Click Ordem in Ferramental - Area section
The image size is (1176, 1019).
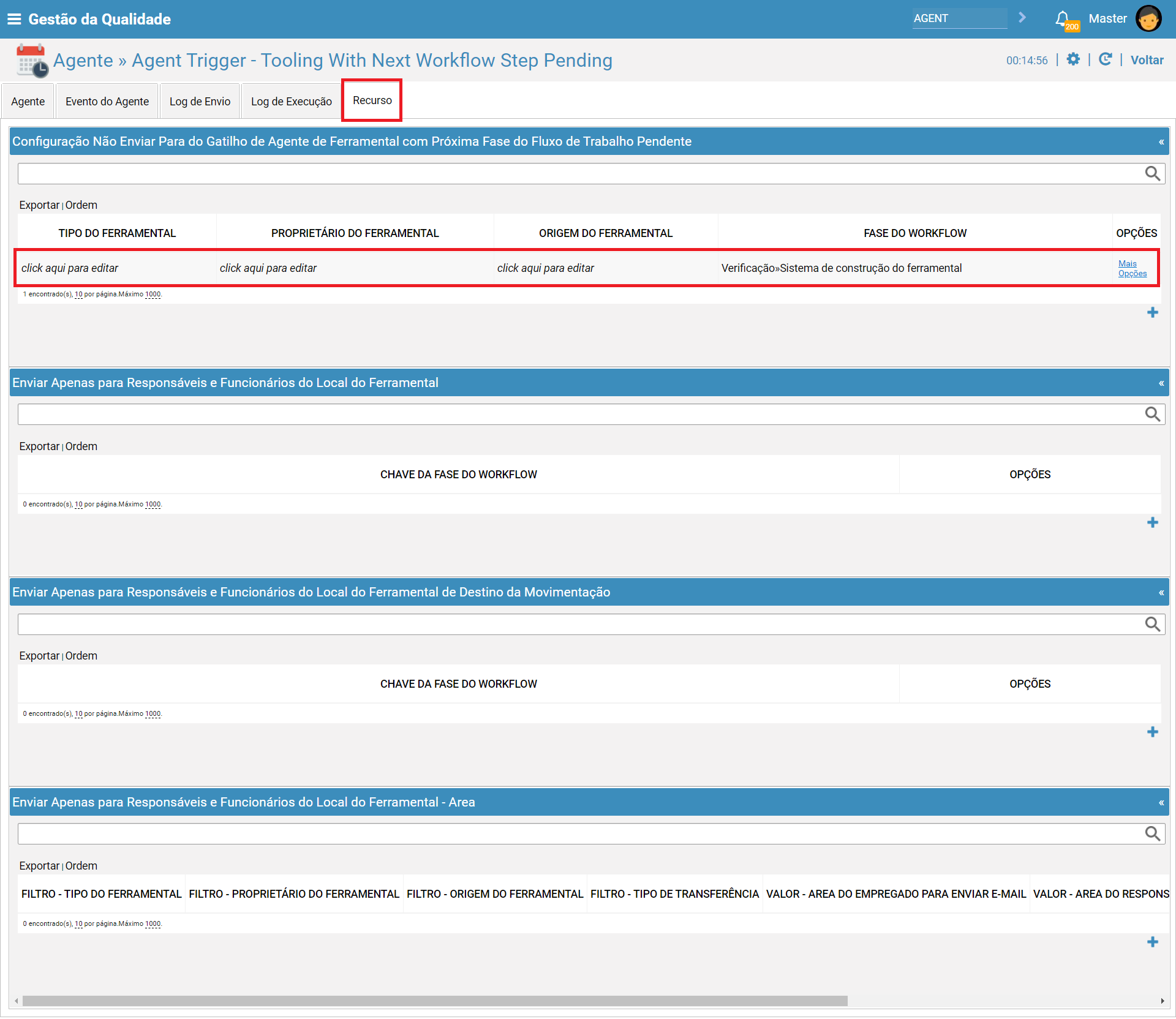click(81, 866)
